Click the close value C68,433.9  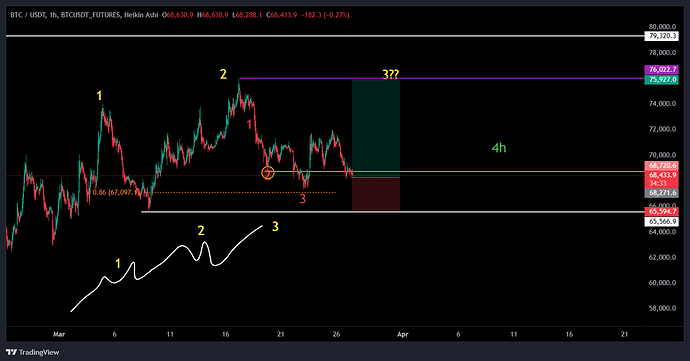[x=282, y=15]
